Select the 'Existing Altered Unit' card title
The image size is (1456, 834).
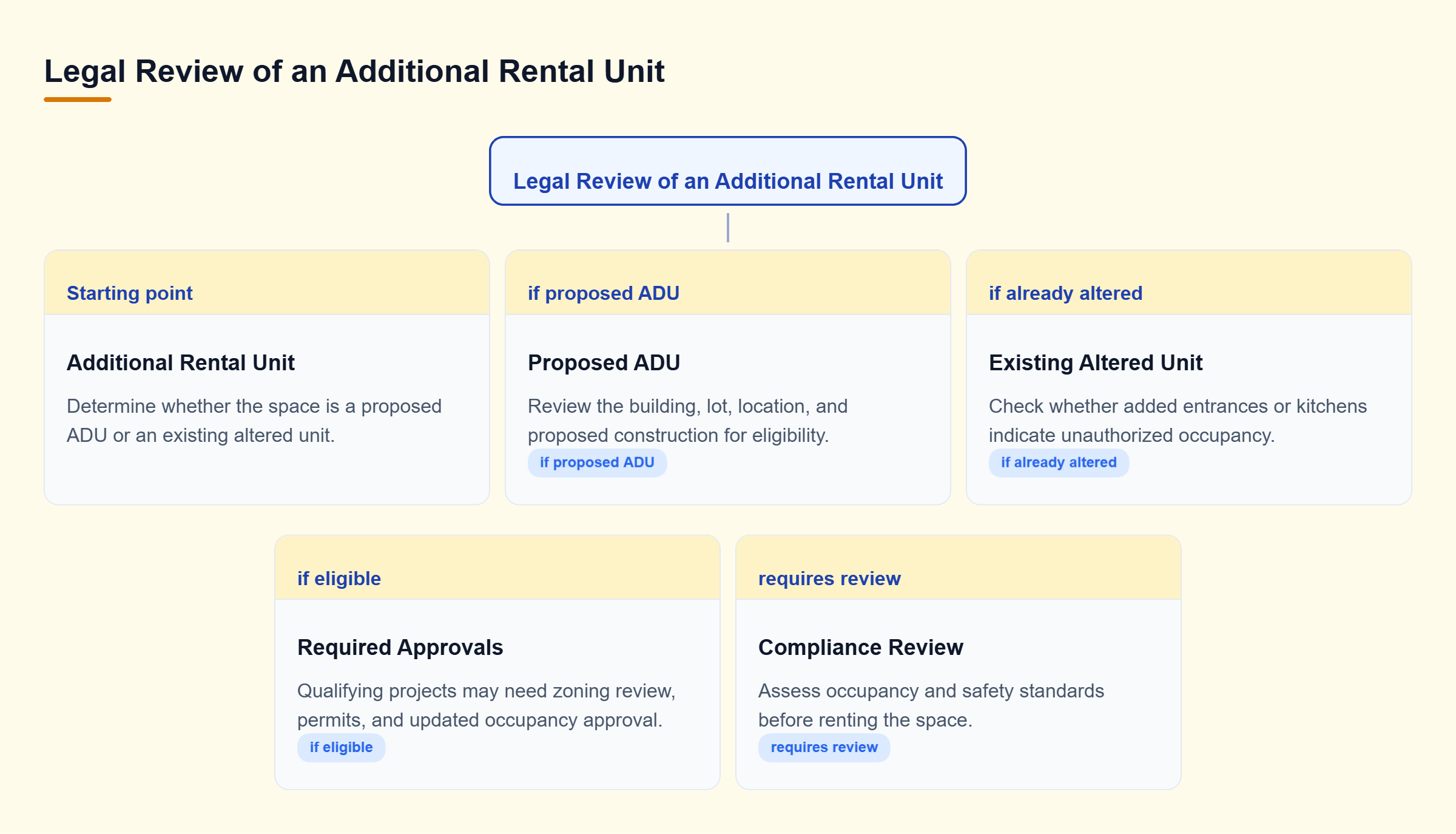[1096, 362]
